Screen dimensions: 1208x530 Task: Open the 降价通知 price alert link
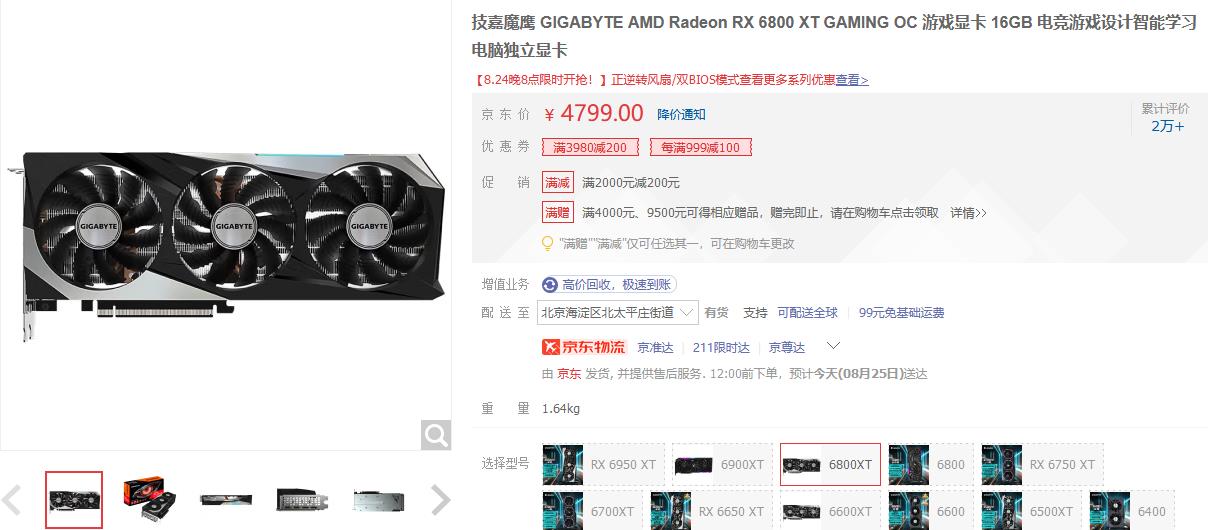click(x=681, y=115)
